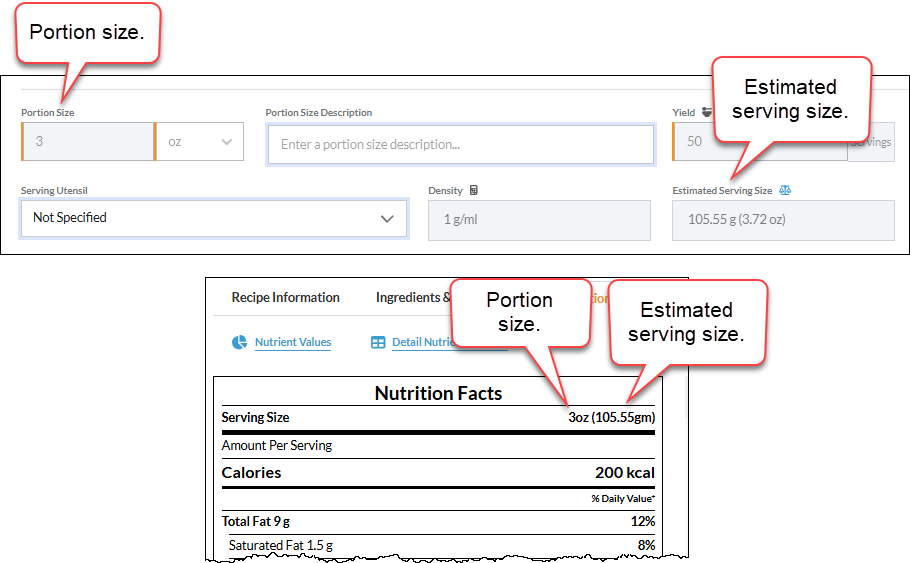Expand the Serving Utensil dropdown arrow

[x=387, y=219]
